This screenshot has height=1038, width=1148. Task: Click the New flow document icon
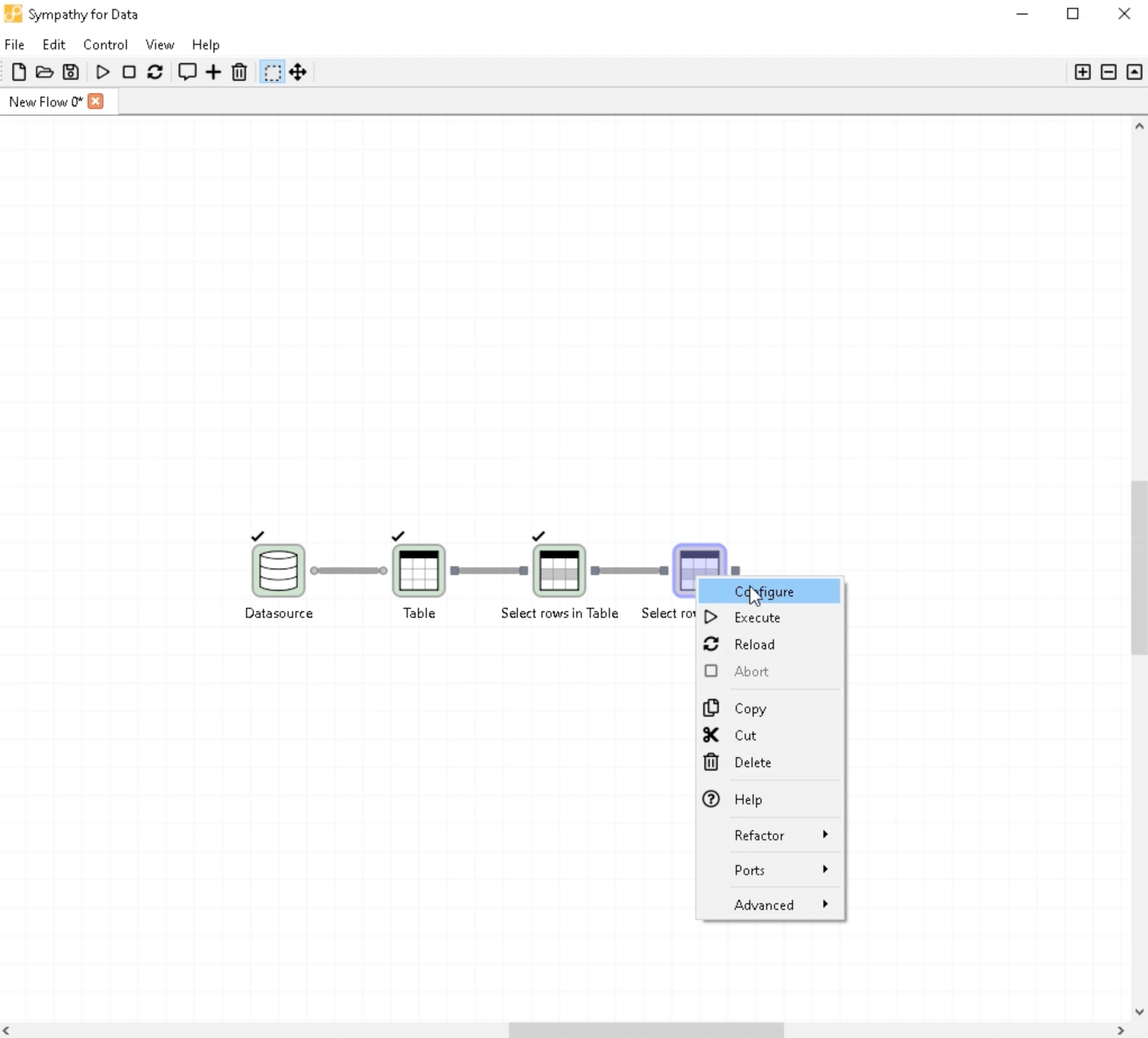coord(19,72)
